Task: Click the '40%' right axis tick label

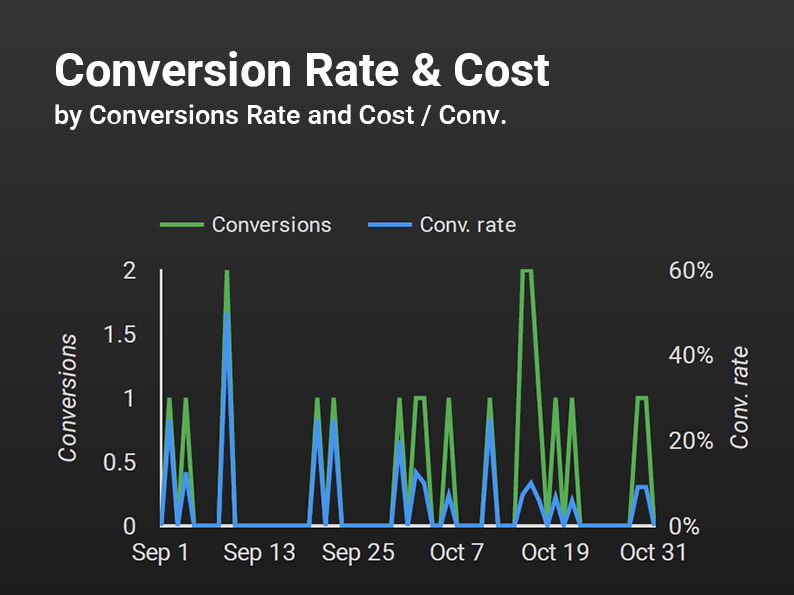Action: [690, 356]
